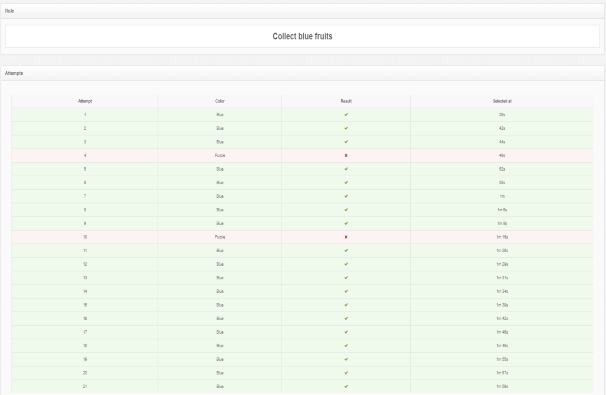Select the Blue color cell in attempt 1

pyautogui.click(x=220, y=115)
